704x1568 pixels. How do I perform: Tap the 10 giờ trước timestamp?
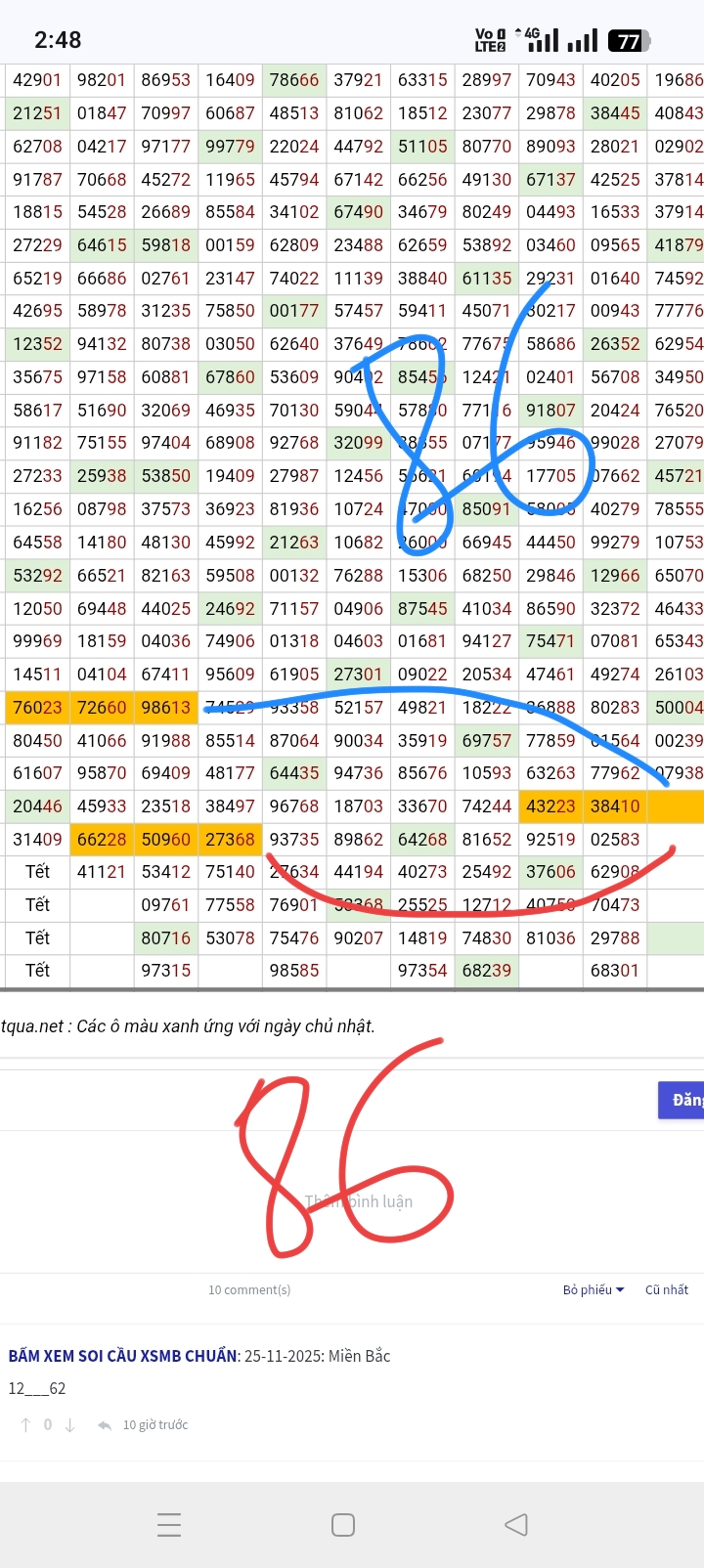tap(155, 1425)
